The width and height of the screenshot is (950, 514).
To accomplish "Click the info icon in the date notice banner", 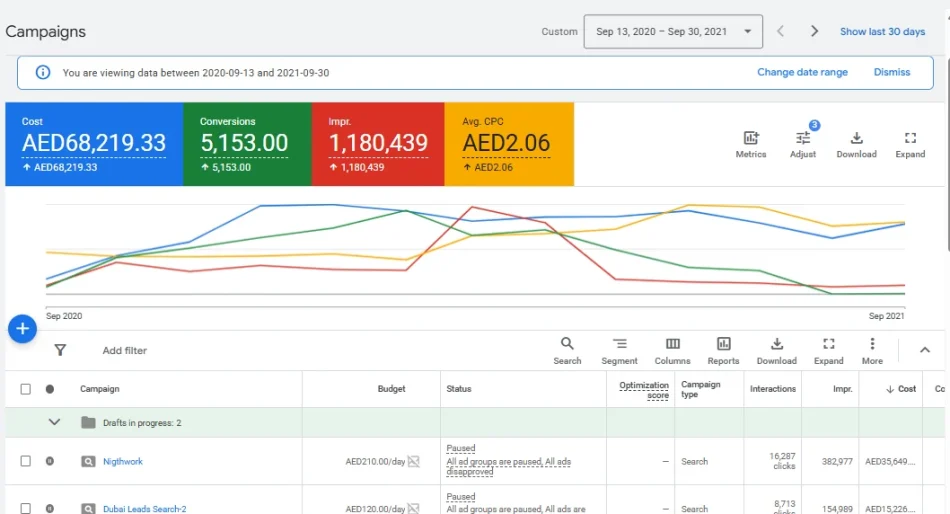I will click(43, 72).
